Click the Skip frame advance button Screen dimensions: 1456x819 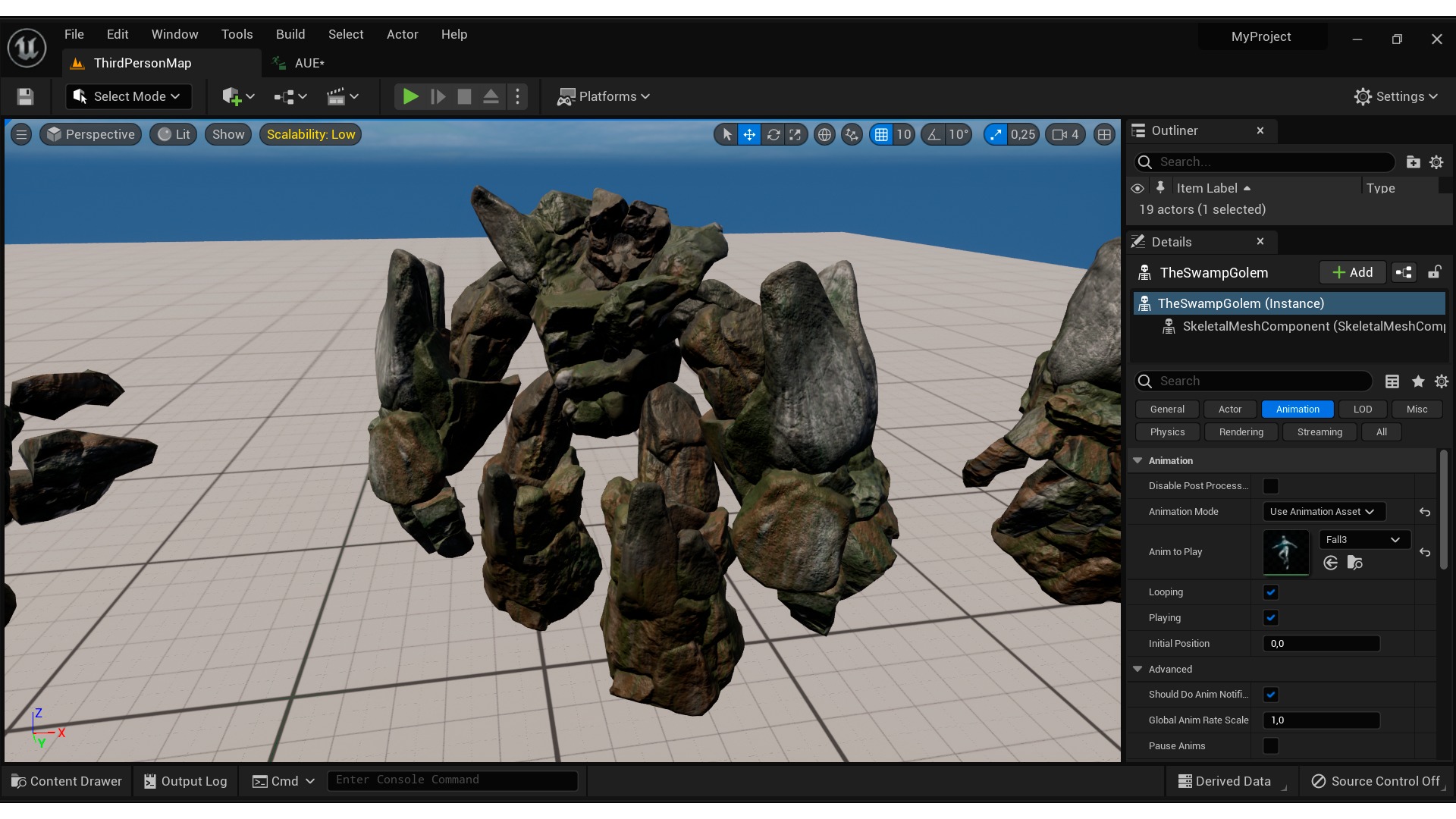438,96
